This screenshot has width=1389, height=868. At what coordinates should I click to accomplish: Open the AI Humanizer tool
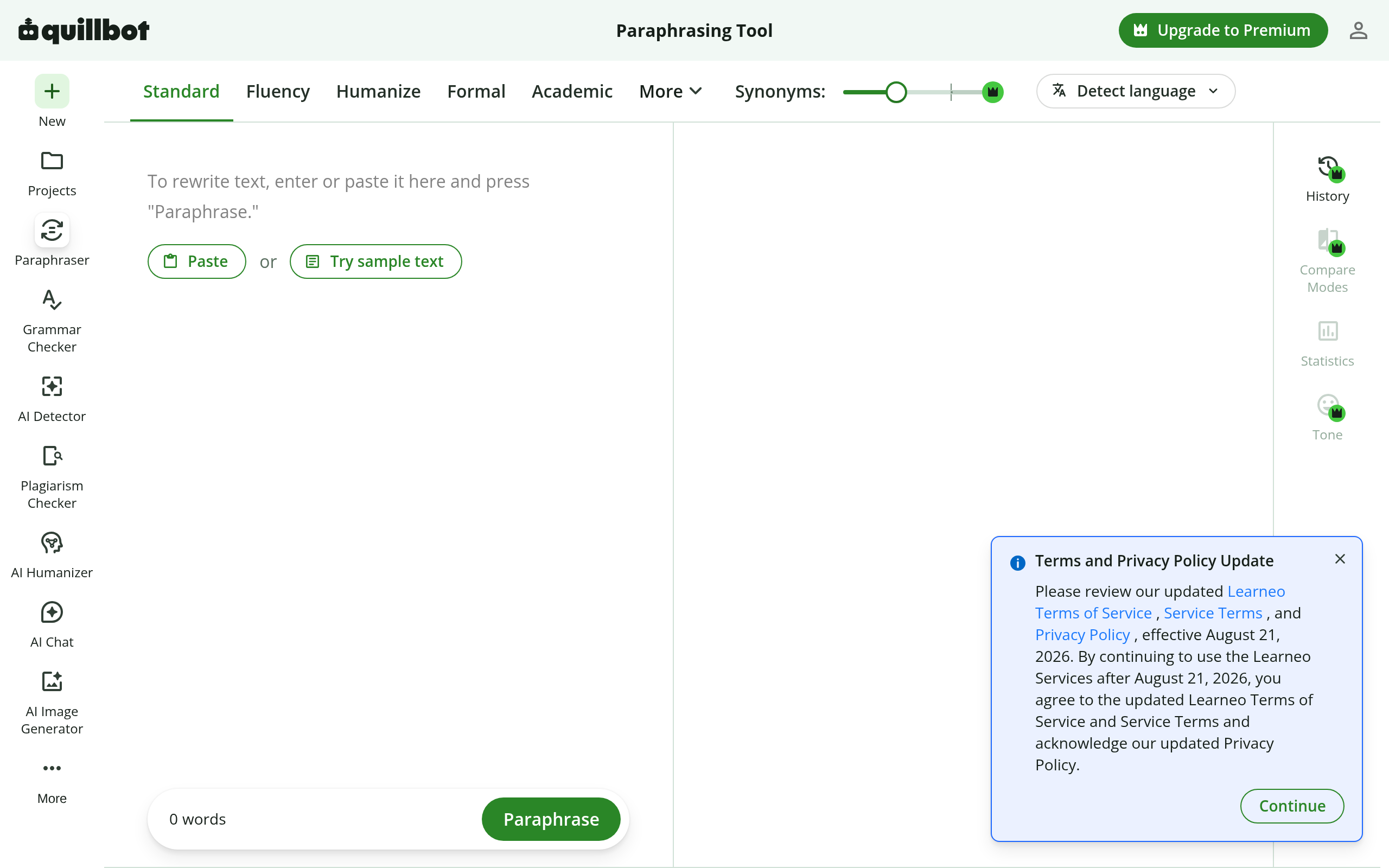(x=52, y=556)
